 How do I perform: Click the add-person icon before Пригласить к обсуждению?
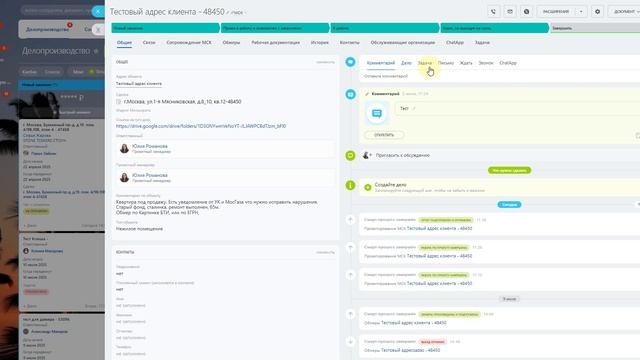point(367,155)
